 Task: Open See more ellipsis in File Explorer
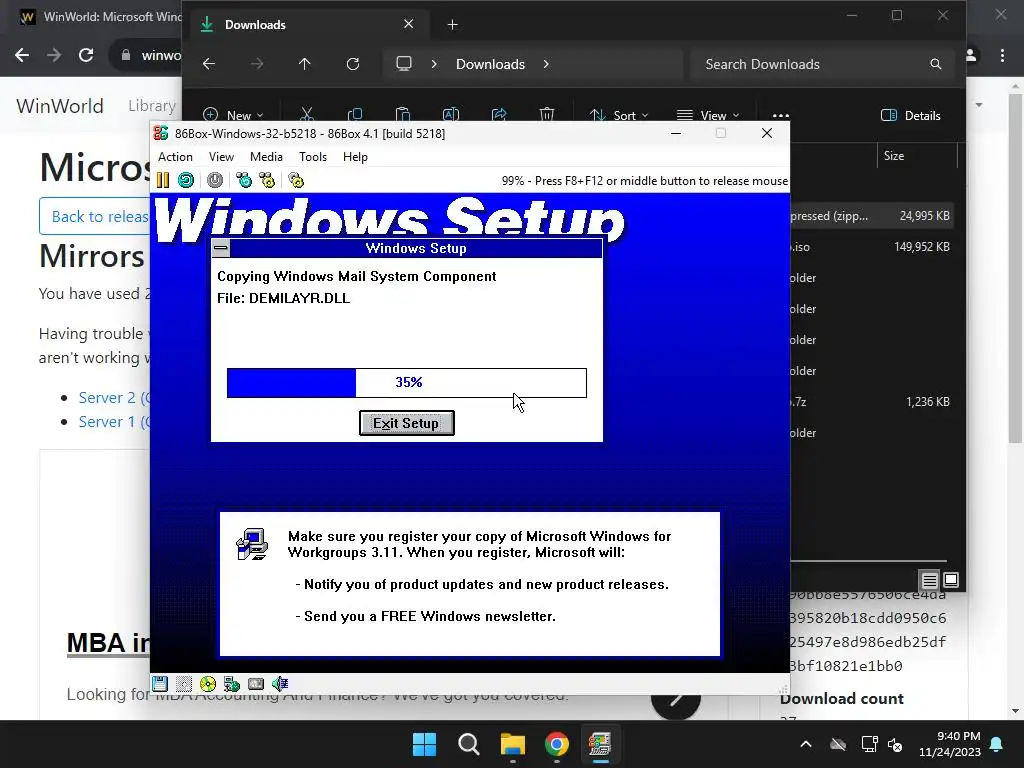pos(780,115)
